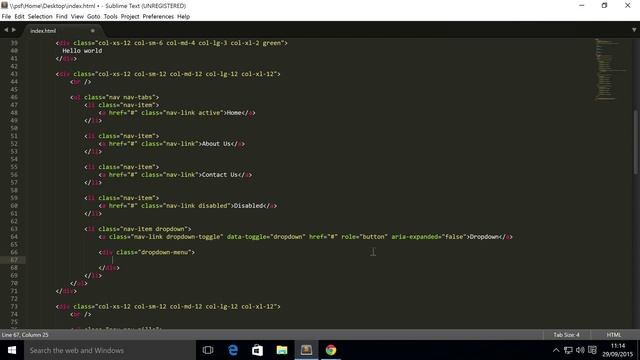The height and width of the screenshot is (360, 640).
Task: Click the role="button" attribute on line 64
Action: [x=364, y=237]
